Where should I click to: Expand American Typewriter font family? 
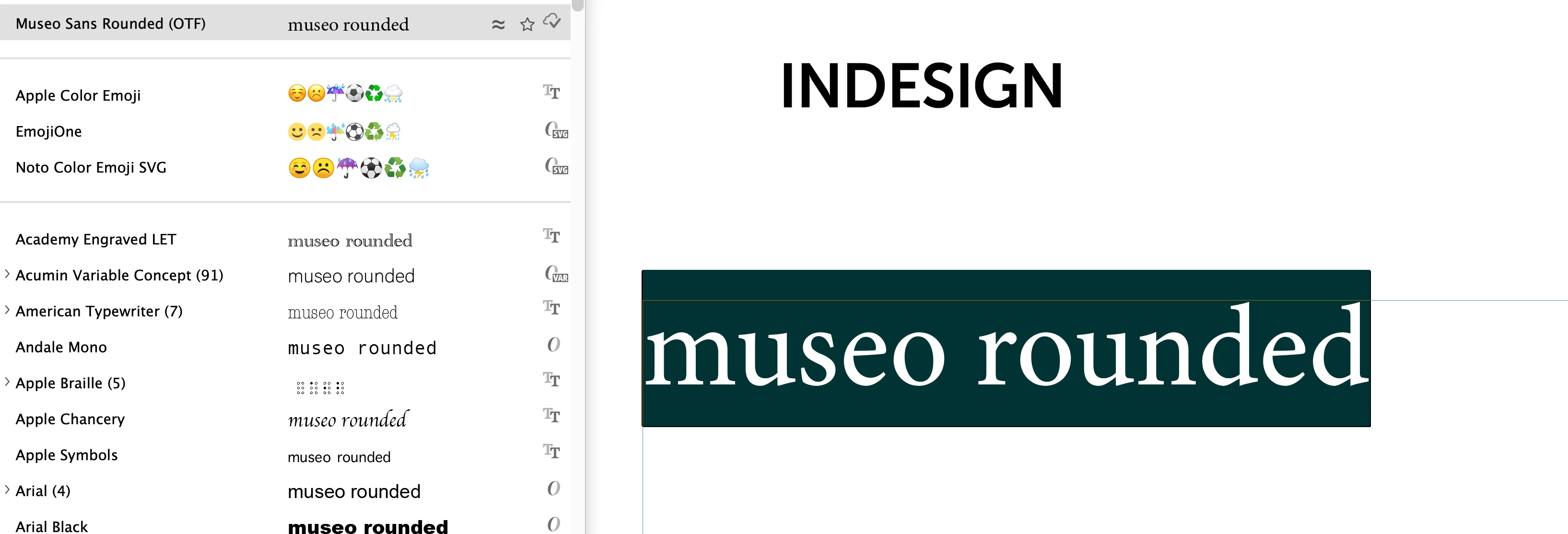[x=7, y=310]
